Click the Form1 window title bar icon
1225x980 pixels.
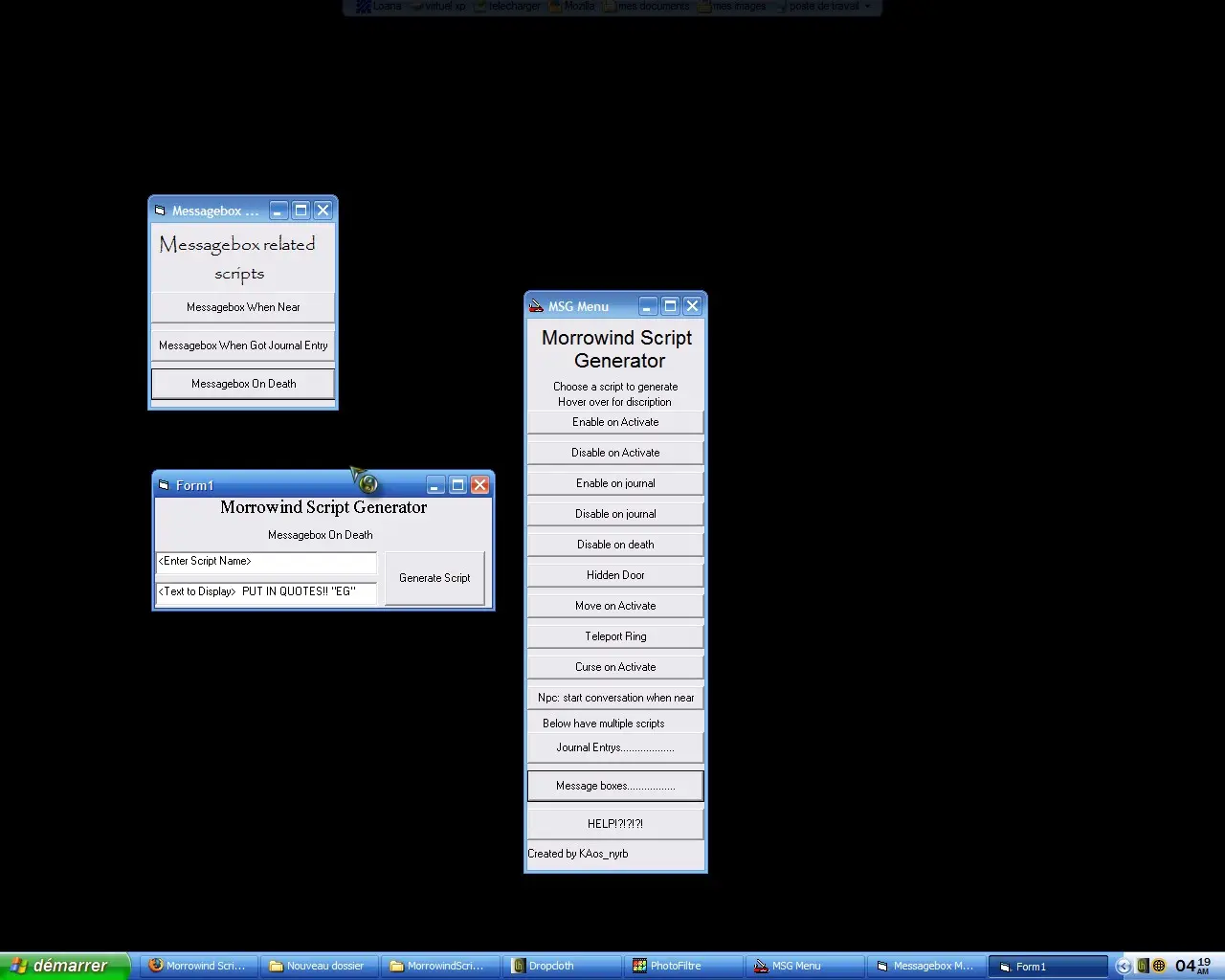point(164,485)
